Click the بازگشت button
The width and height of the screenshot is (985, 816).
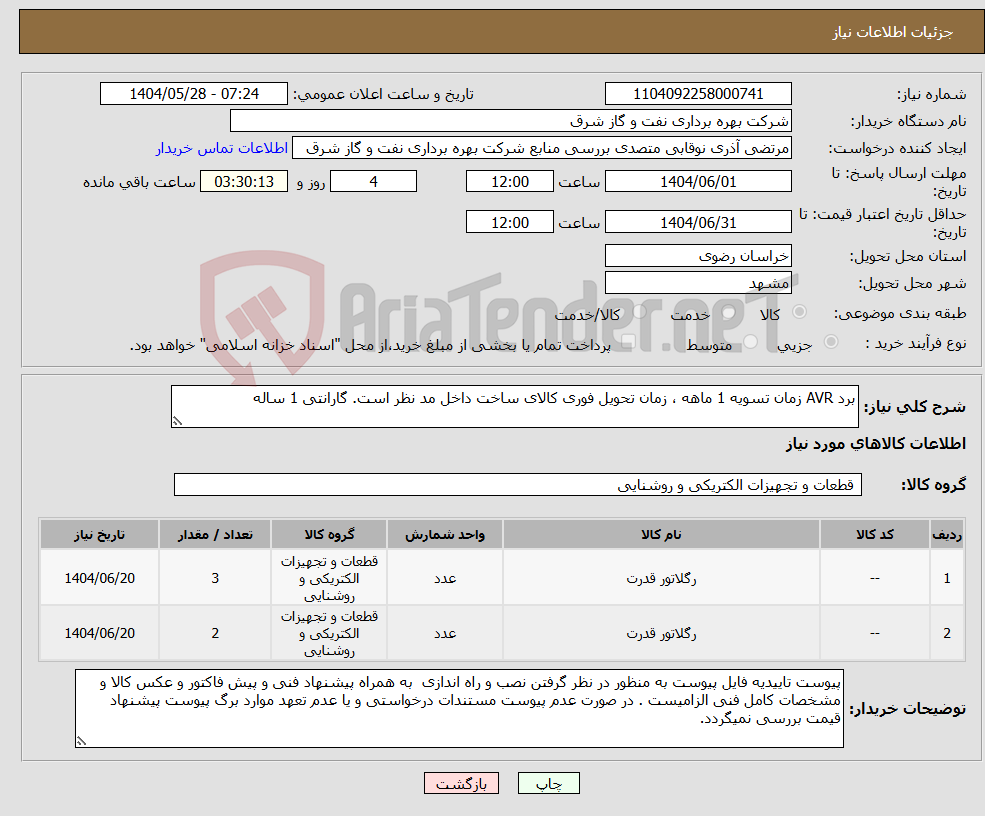[x=460, y=783]
